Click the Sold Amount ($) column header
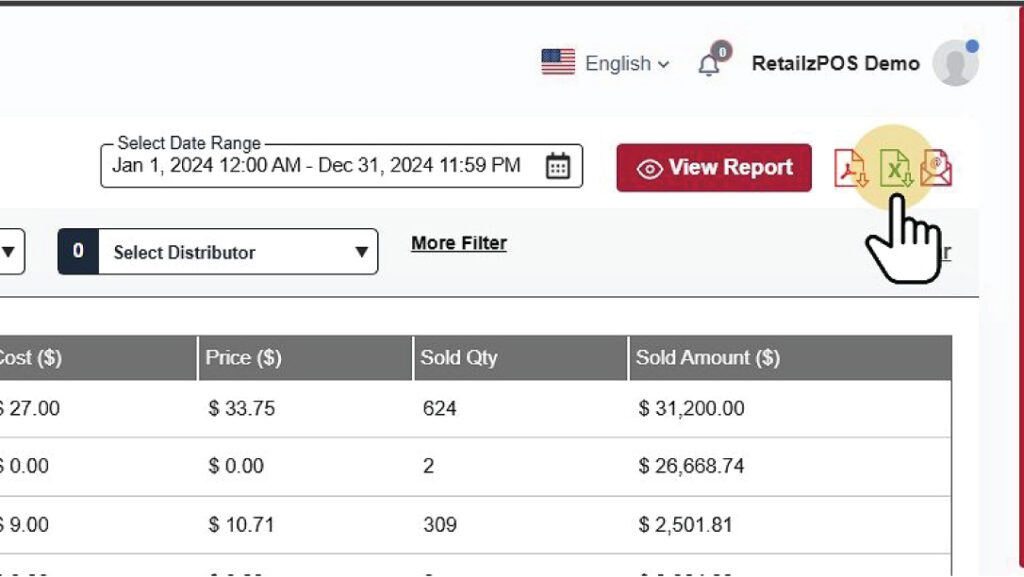The width and height of the screenshot is (1024, 577). coord(707,358)
